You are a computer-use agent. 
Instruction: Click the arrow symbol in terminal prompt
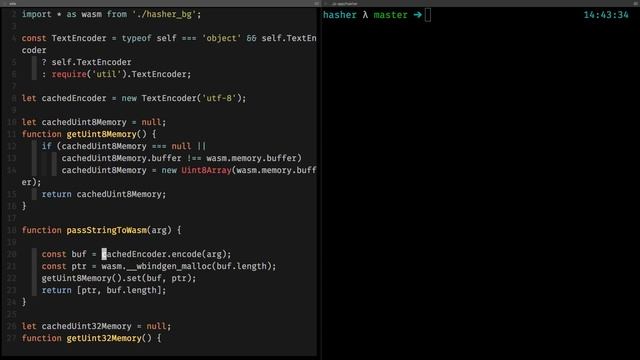point(417,15)
